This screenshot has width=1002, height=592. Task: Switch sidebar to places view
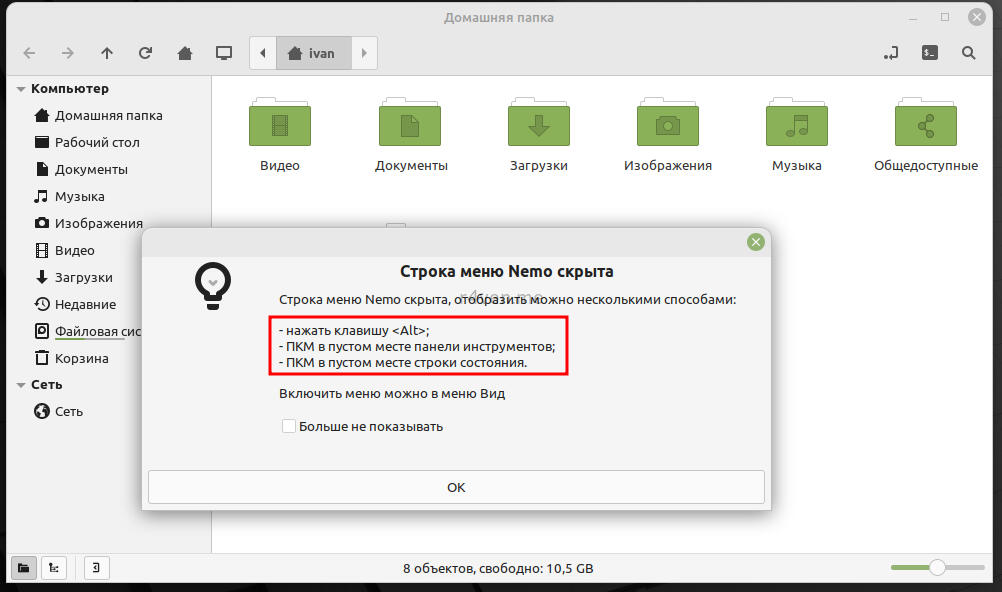24,568
